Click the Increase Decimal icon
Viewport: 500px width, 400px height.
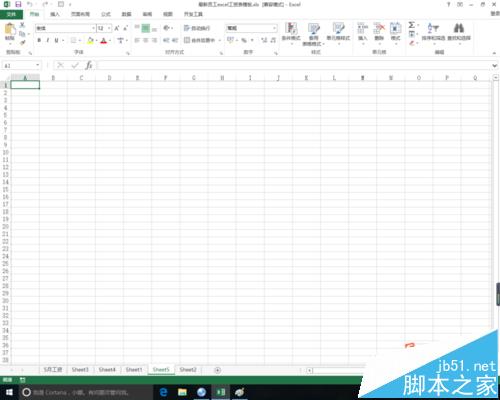point(264,40)
